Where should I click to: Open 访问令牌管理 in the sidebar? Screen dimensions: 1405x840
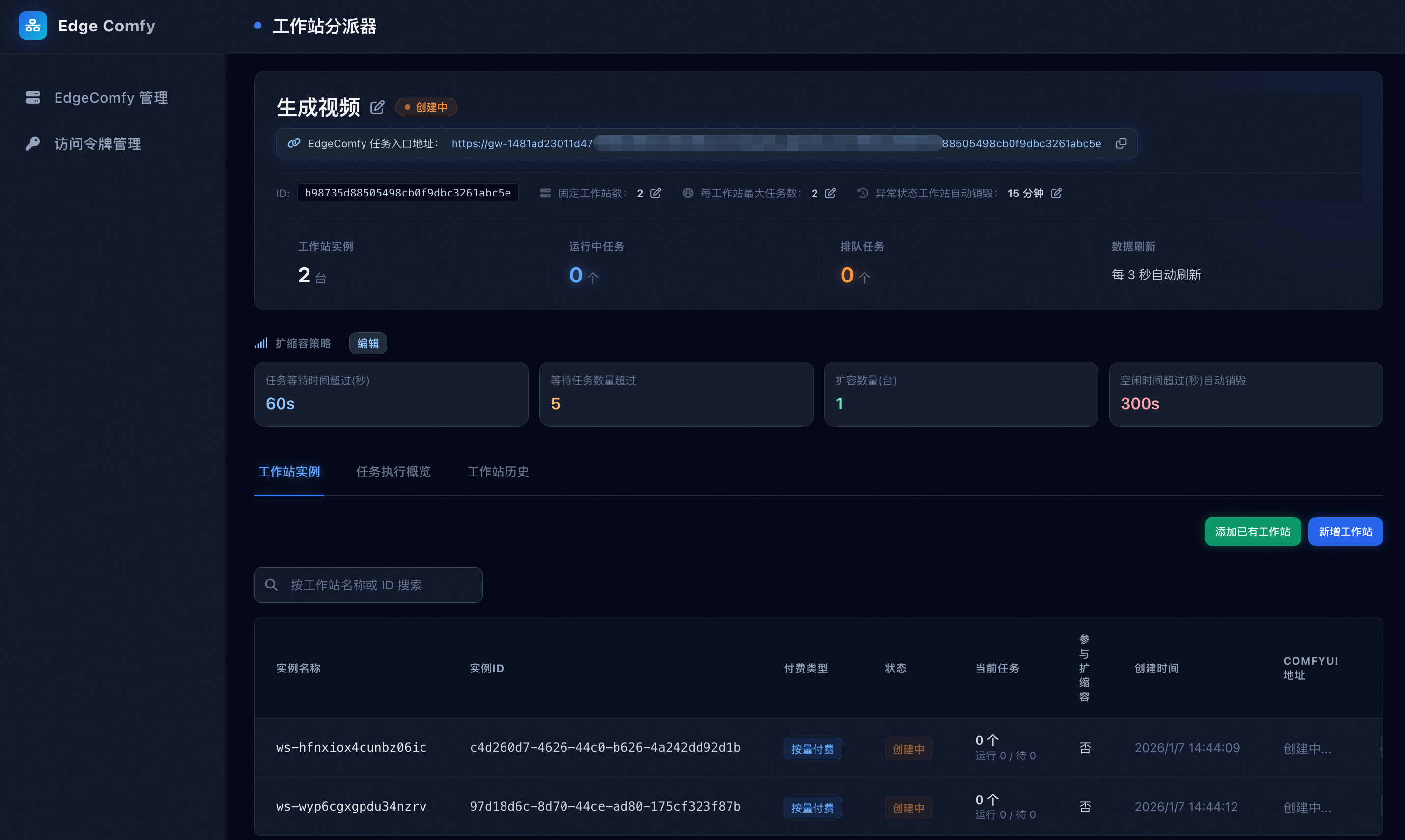click(97, 144)
